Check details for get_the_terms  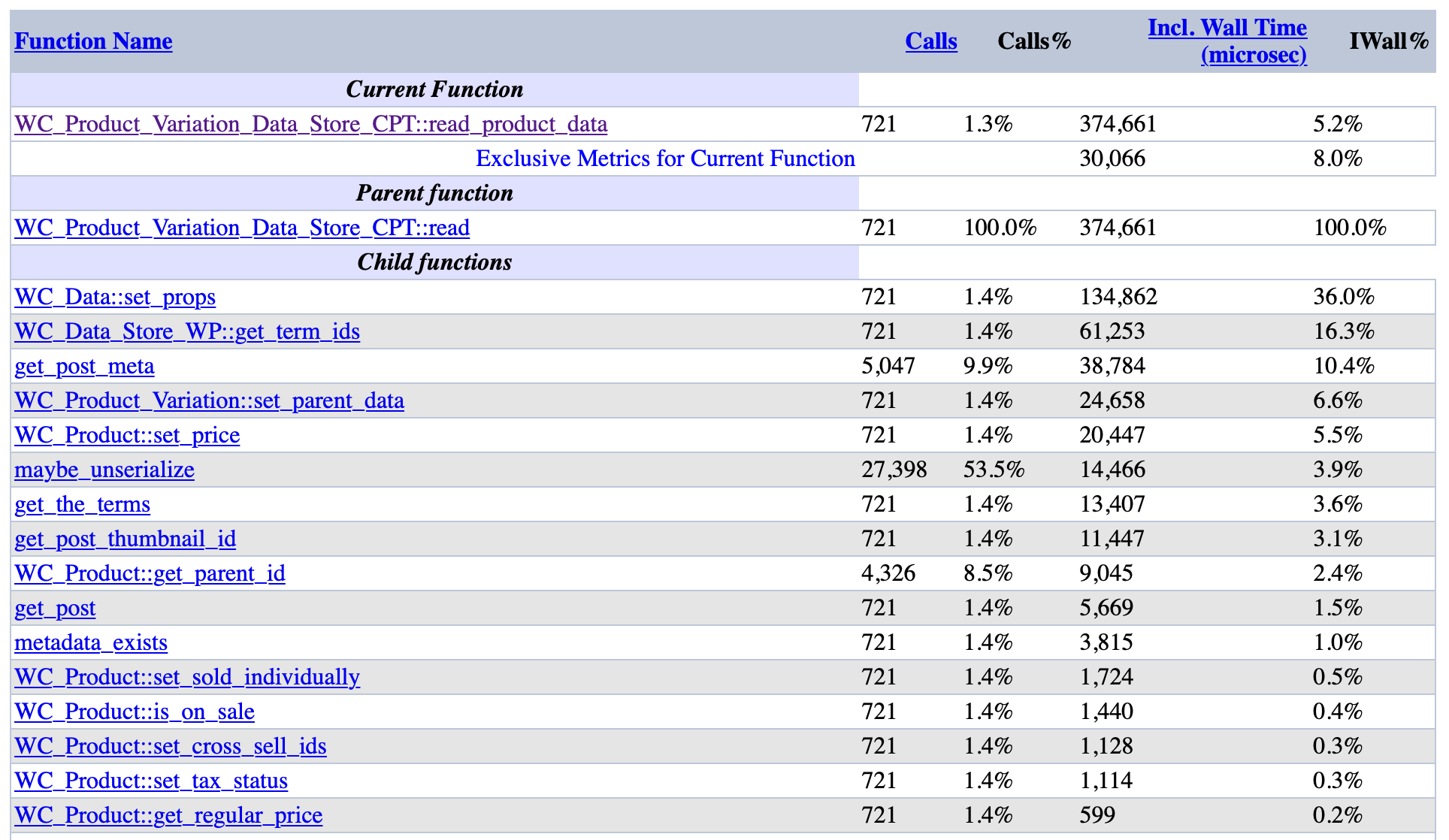pos(81,504)
